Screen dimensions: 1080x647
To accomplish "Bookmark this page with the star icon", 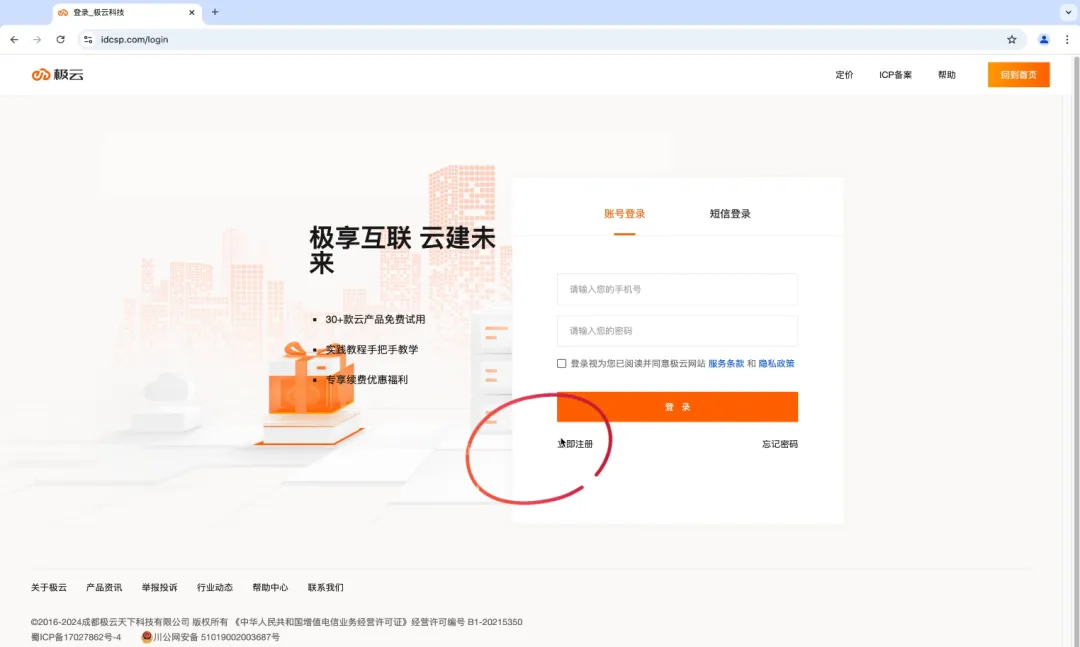I will [x=1012, y=39].
